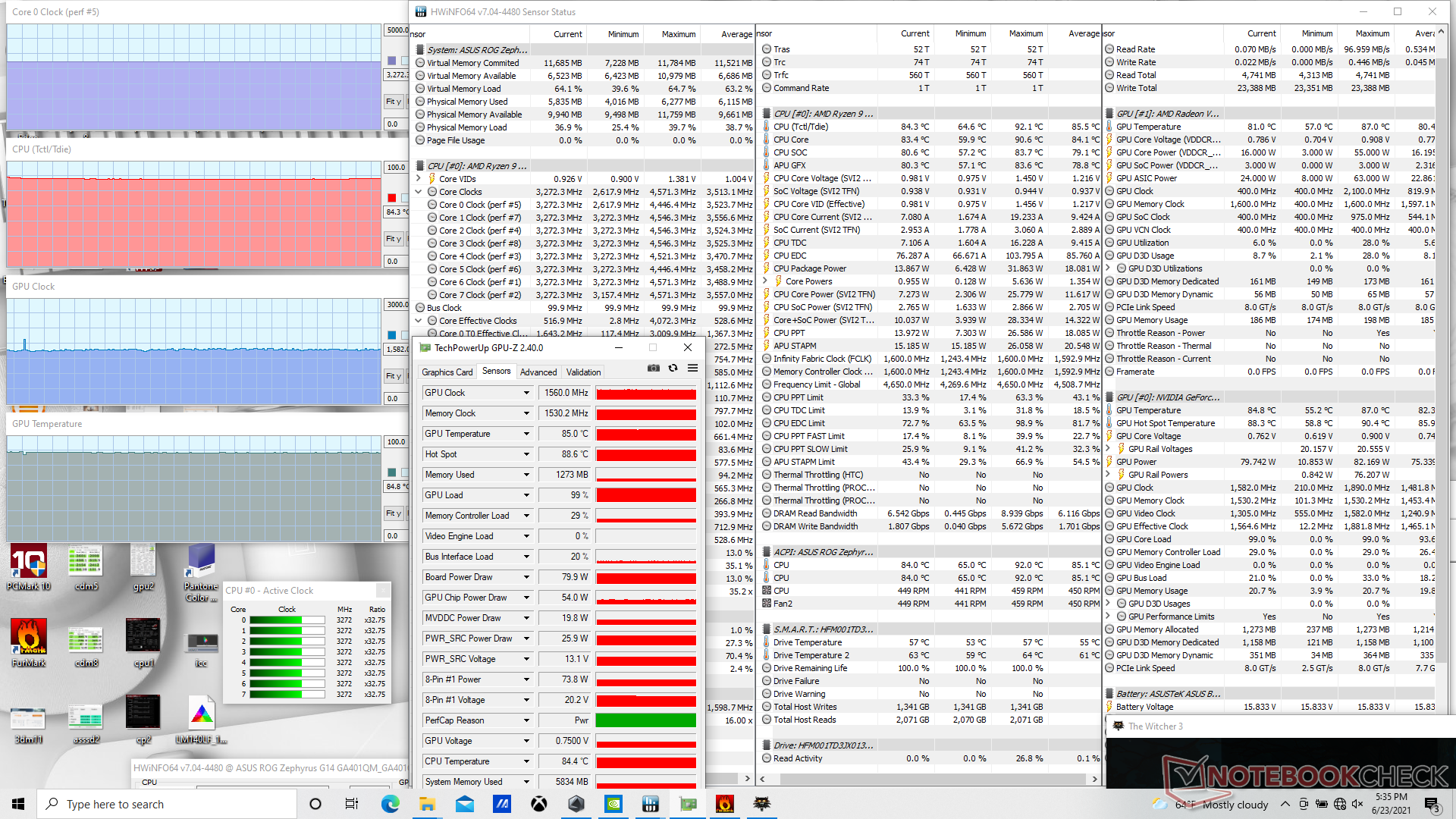Click the taskbar clock showing 5:35 PM
This screenshot has height=819, width=1456.
[1390, 804]
